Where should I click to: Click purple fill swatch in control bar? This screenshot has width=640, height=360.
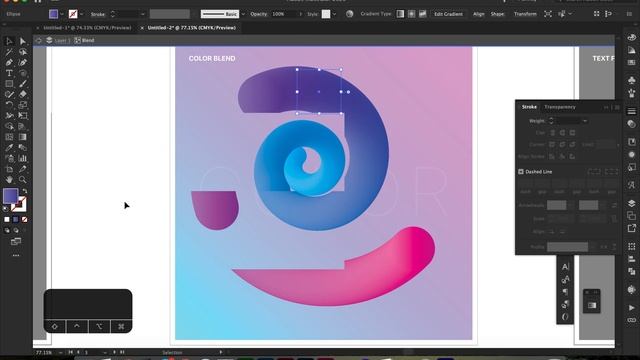click(x=53, y=14)
